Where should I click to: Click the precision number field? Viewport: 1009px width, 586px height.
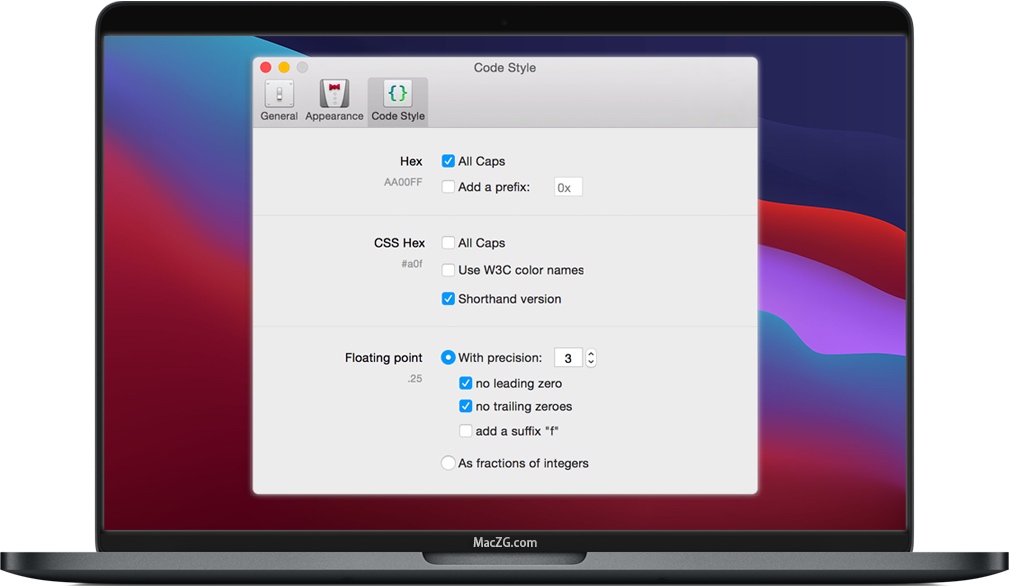click(x=567, y=358)
